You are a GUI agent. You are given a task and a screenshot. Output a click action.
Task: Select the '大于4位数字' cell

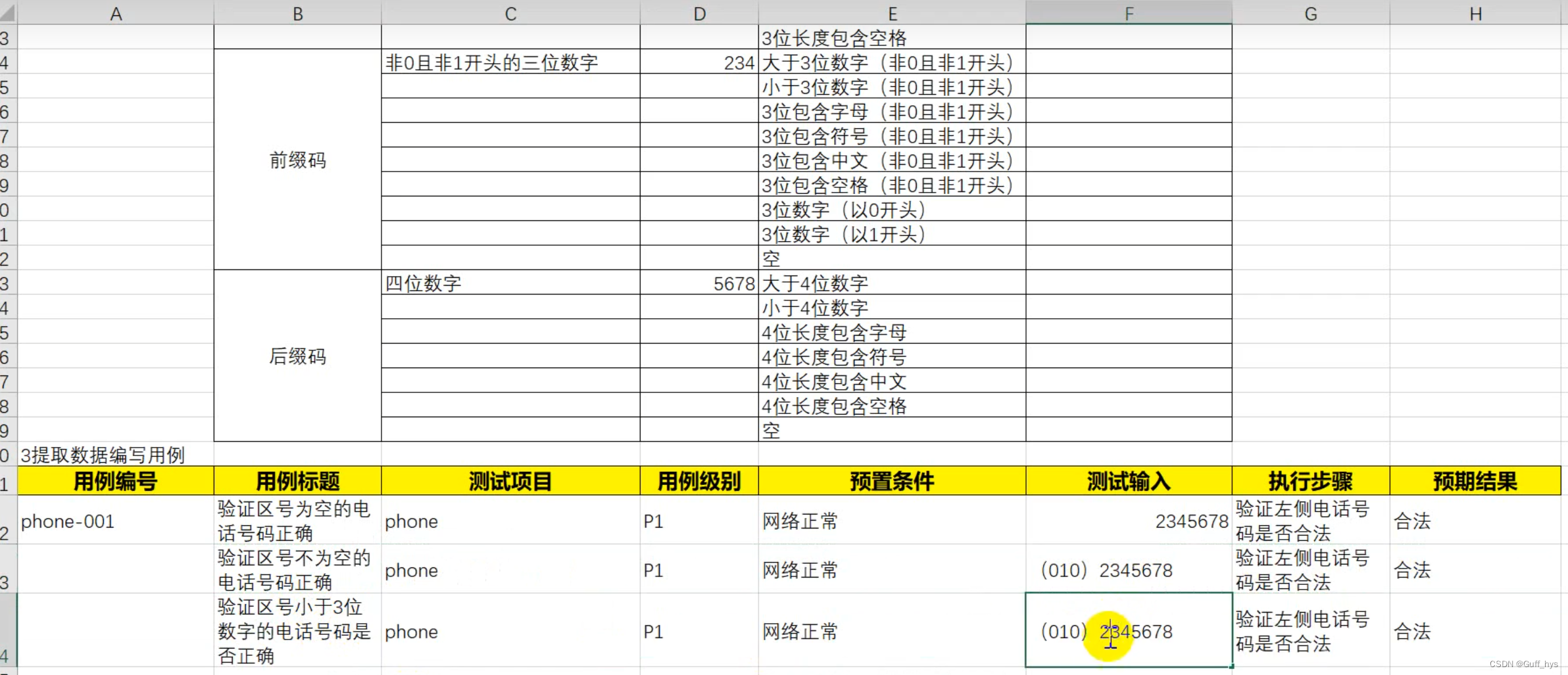coord(892,283)
